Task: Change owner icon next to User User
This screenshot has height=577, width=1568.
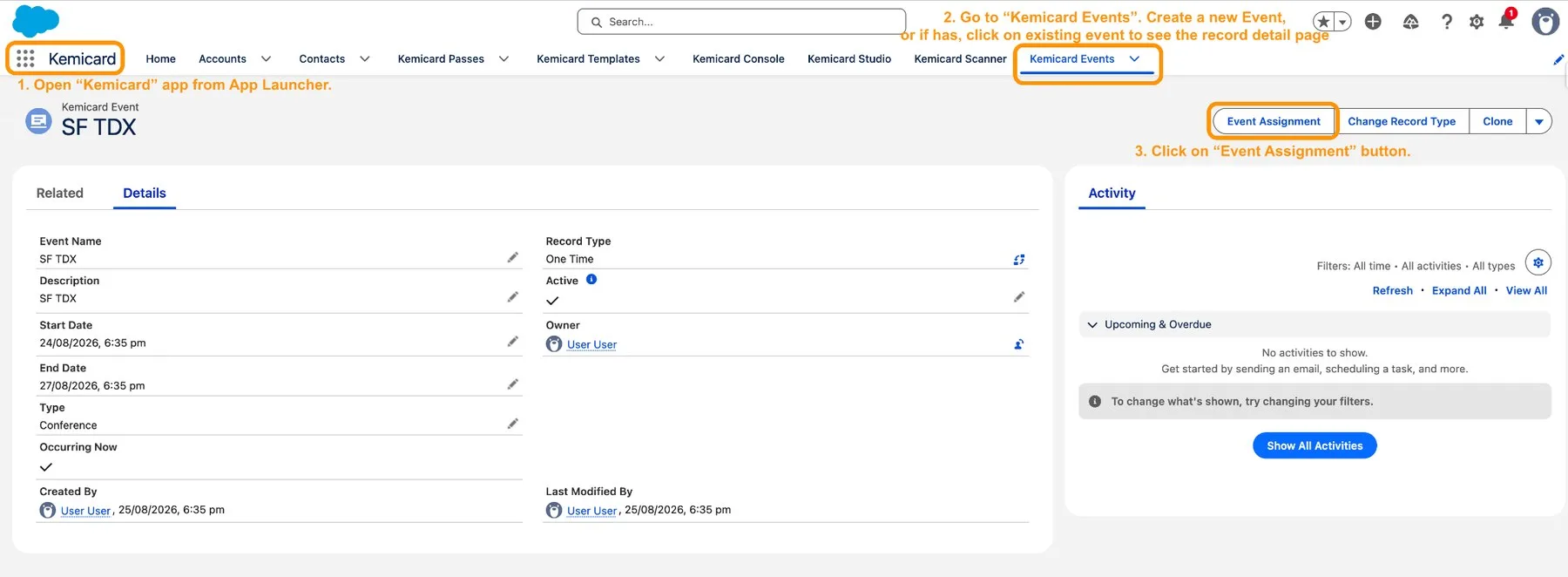Action: pos(1019,344)
